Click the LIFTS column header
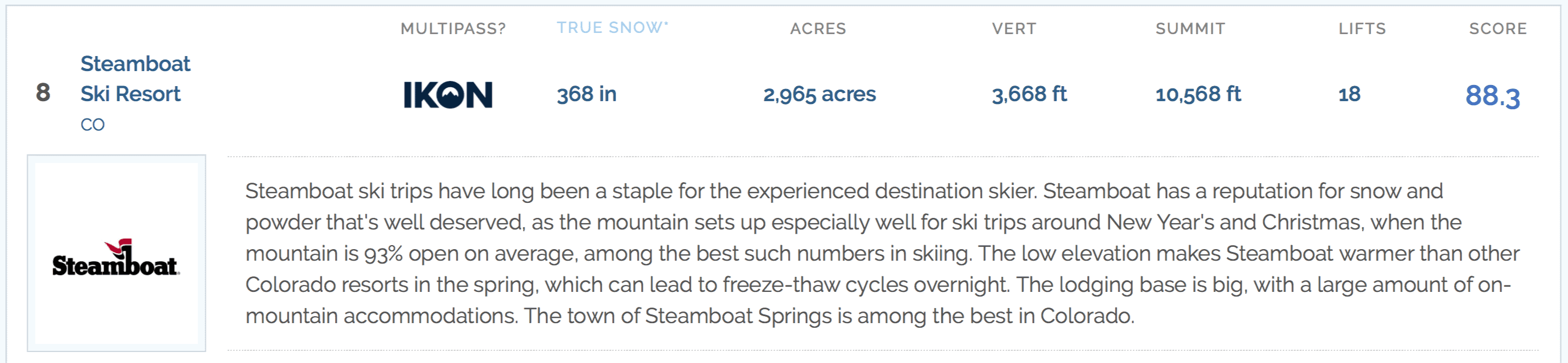The image size is (1568, 363). 1362,28
